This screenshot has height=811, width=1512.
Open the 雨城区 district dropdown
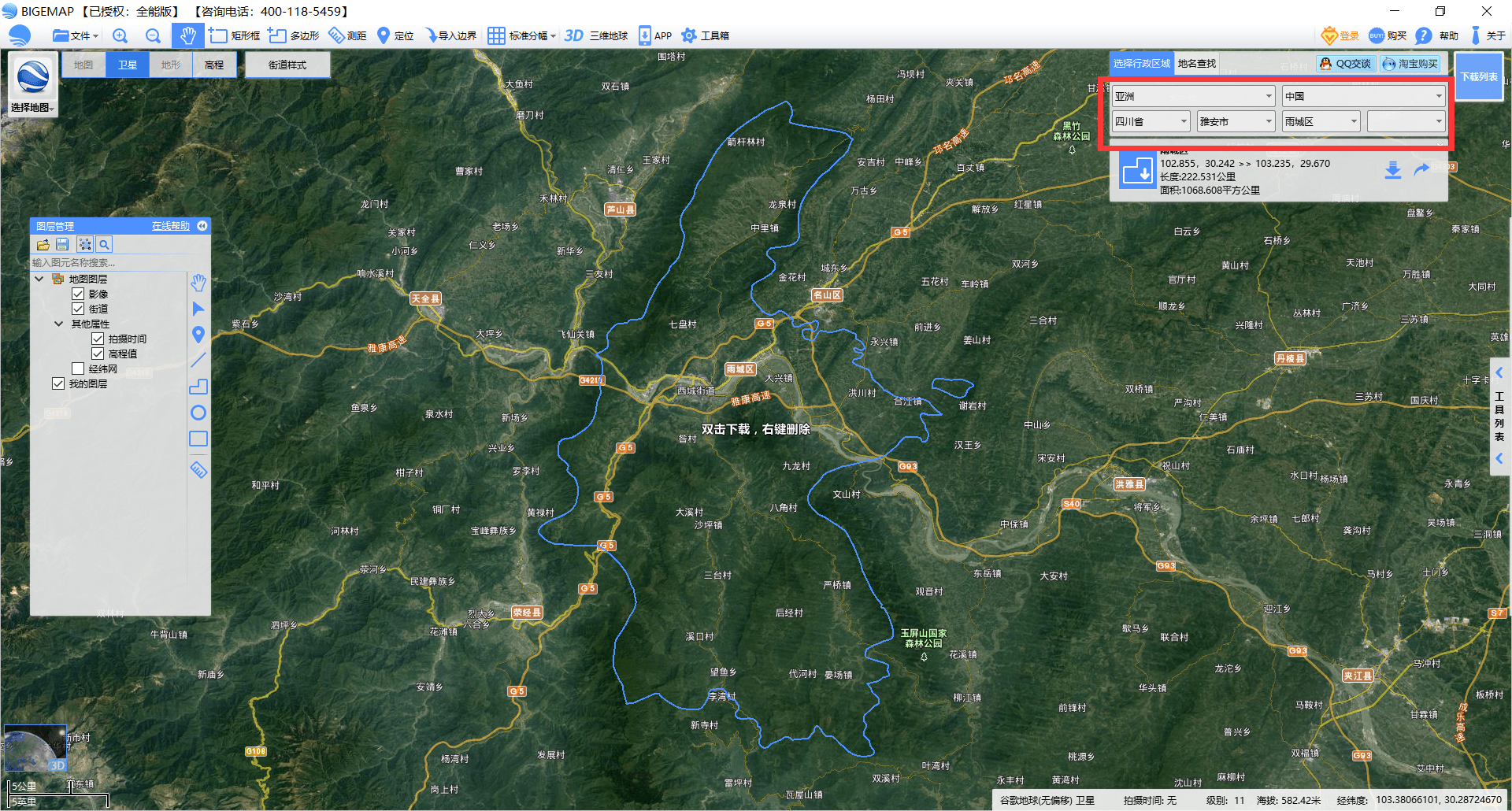(x=1321, y=121)
